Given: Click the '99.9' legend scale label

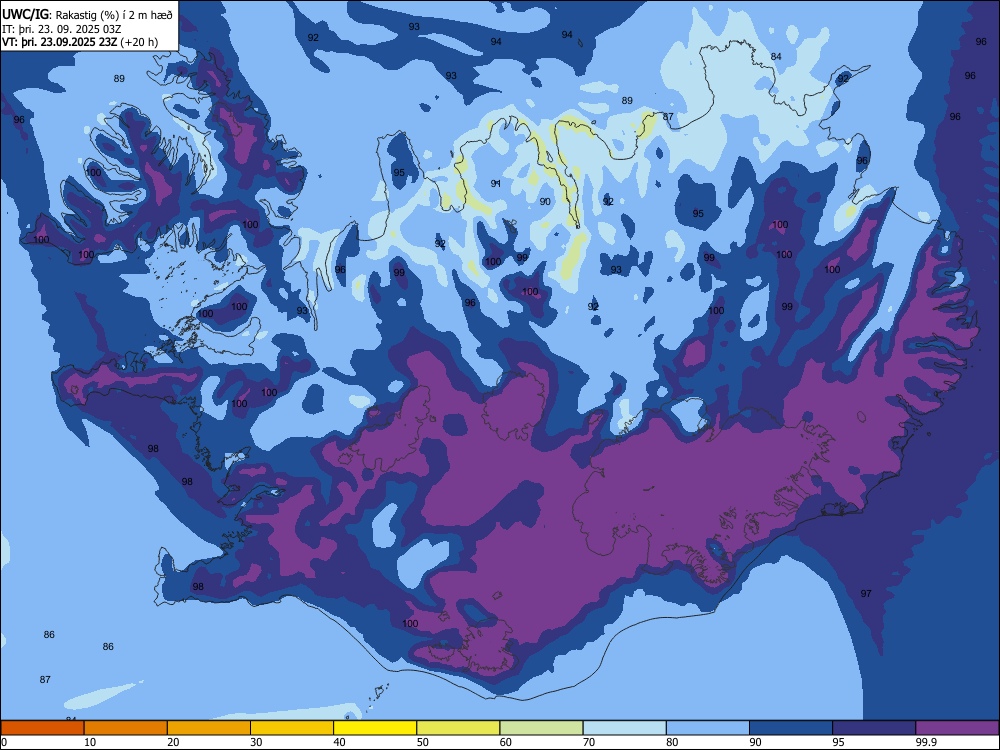Looking at the screenshot, I should pos(926,742).
